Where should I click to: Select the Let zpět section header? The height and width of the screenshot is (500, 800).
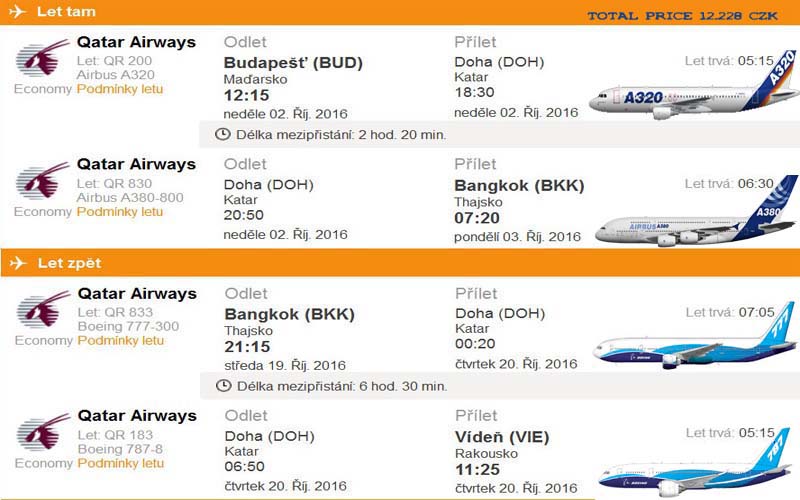pyautogui.click(x=400, y=263)
